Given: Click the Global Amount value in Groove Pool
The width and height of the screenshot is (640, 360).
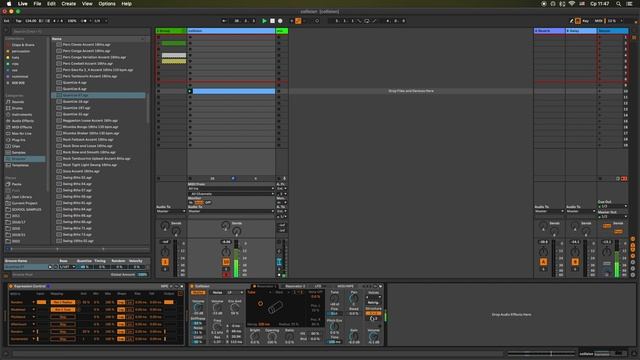Looking at the screenshot, I should point(142,275).
